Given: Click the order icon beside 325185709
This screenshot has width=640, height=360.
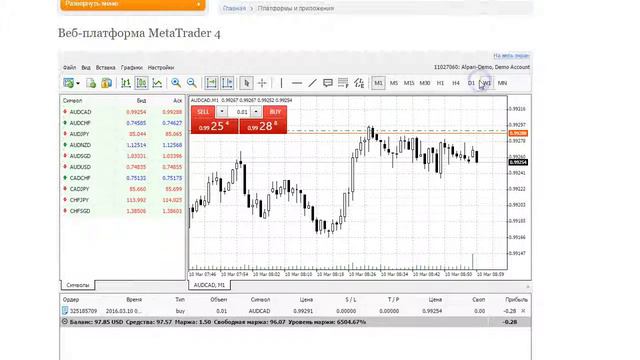Looking at the screenshot, I should coord(64,311).
